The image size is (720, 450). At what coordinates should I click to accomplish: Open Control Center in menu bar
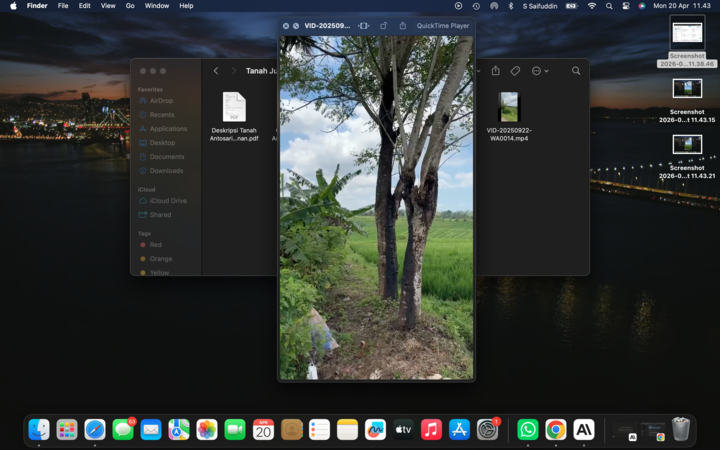tap(626, 6)
